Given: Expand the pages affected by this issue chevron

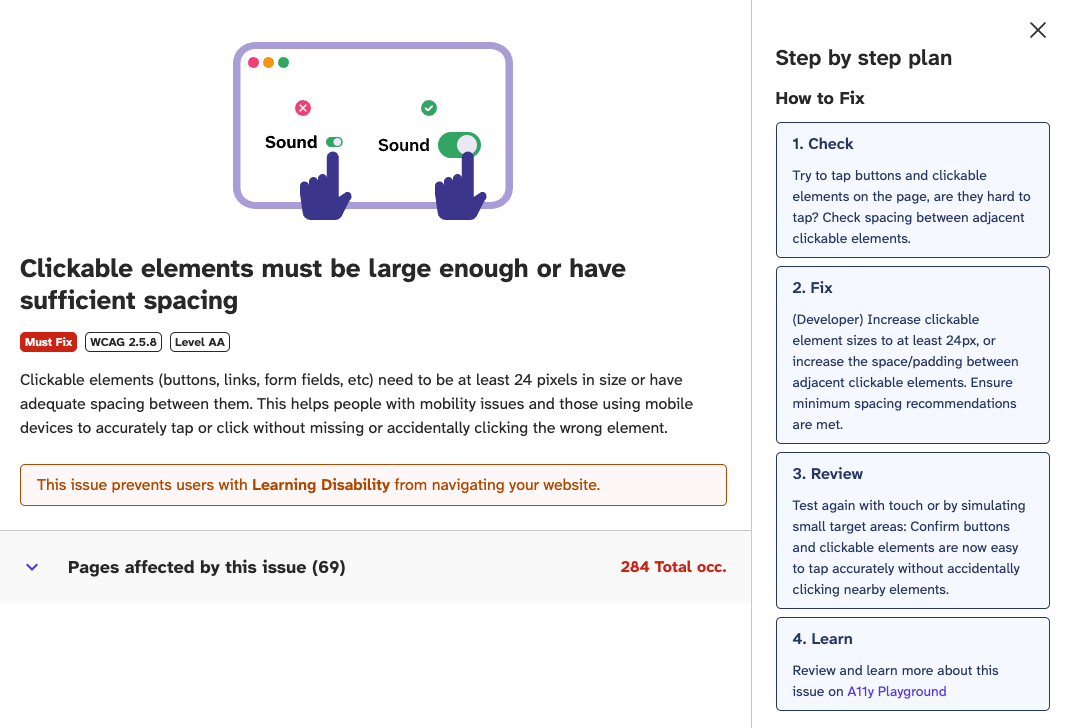Looking at the screenshot, I should click(32, 567).
